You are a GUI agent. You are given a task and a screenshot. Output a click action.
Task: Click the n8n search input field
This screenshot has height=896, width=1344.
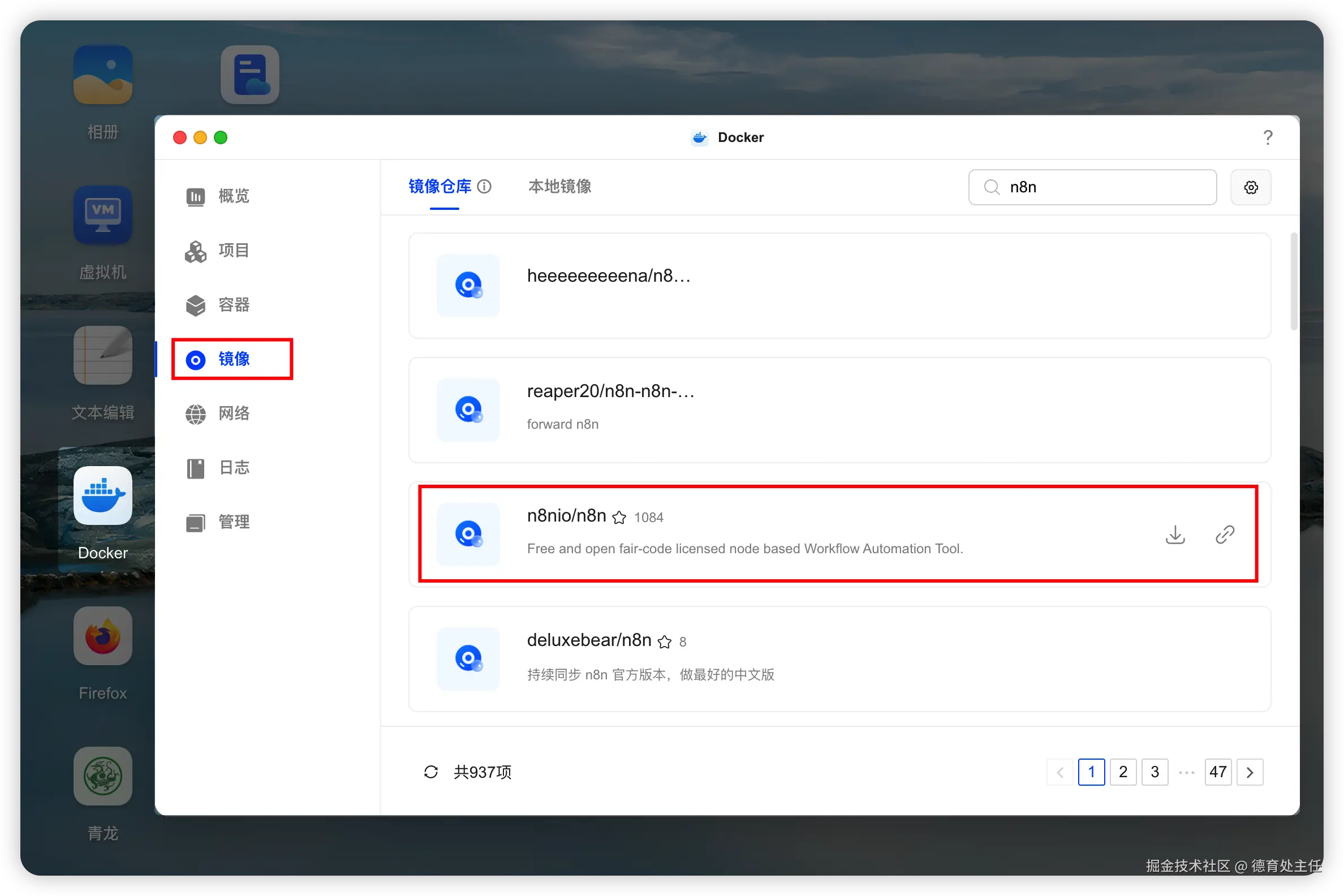click(x=1103, y=187)
